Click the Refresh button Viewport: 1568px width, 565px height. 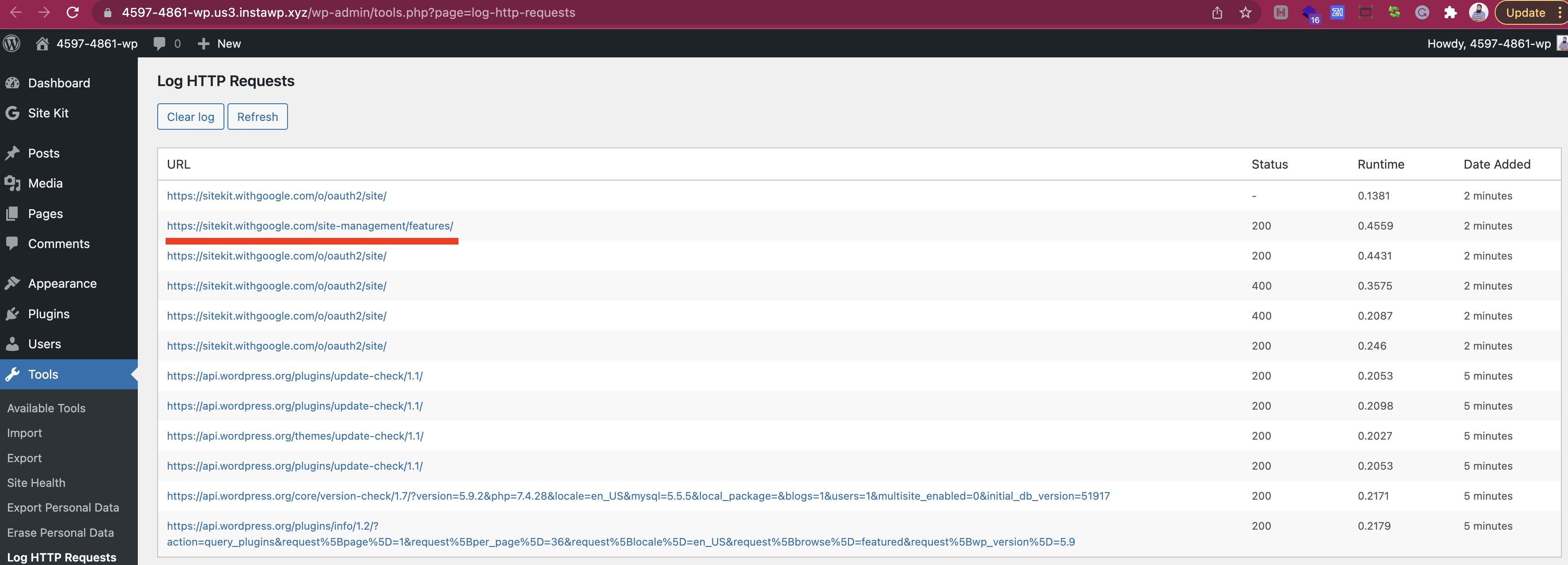pyautogui.click(x=257, y=116)
